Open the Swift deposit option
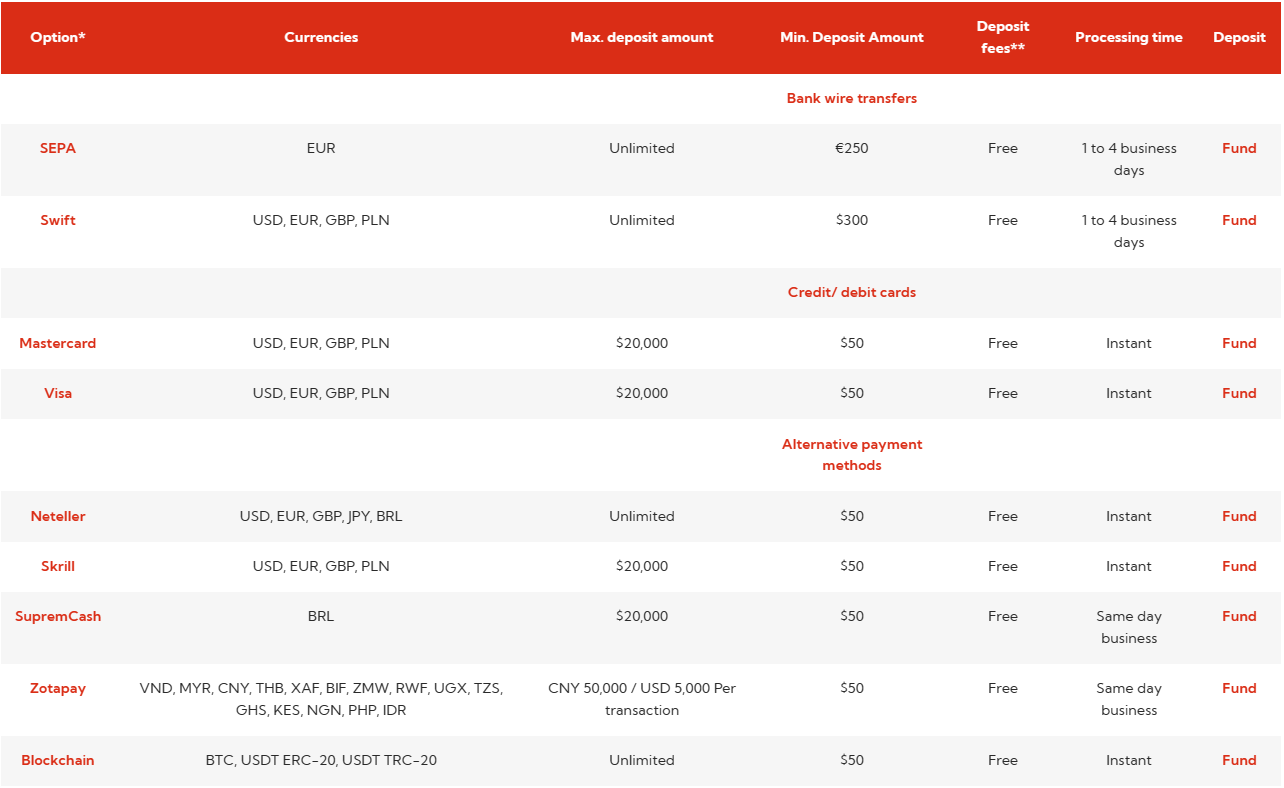 tap(58, 220)
